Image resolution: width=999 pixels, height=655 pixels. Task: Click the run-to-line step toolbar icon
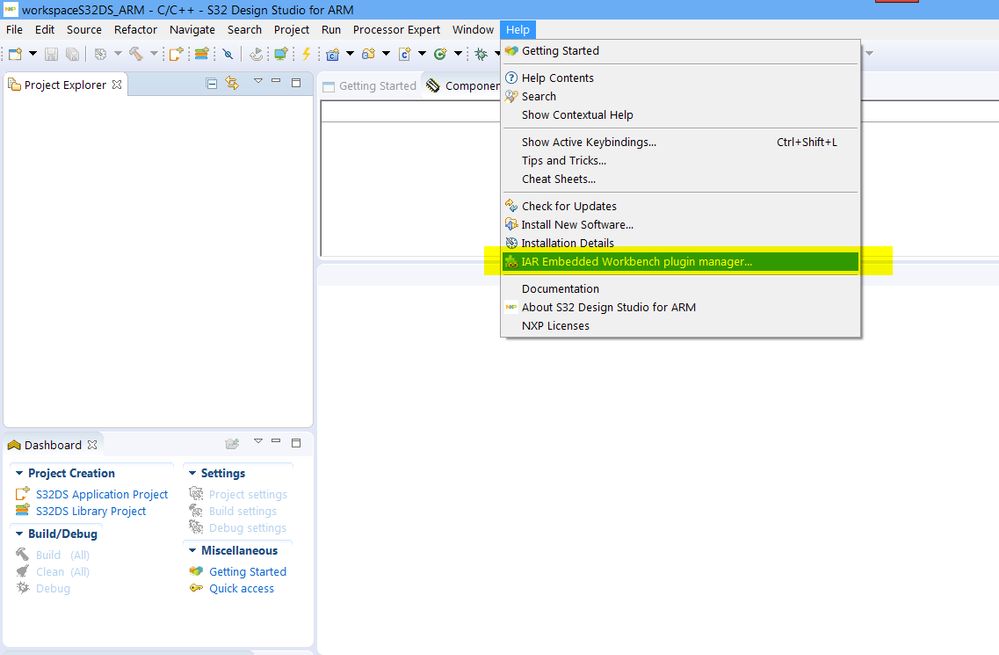pyautogui.click(x=256, y=54)
